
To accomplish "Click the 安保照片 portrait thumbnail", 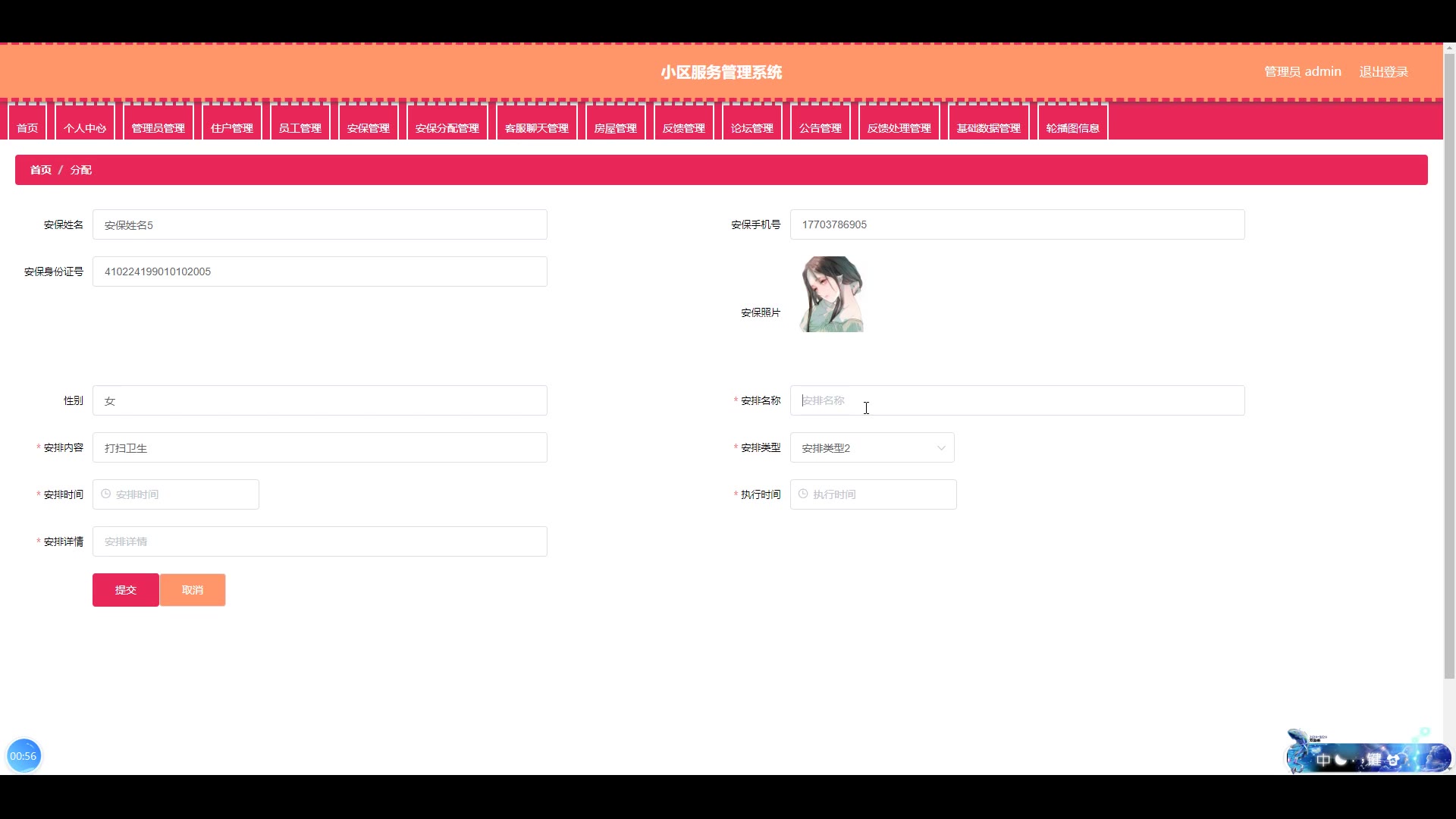I will 832,294.
